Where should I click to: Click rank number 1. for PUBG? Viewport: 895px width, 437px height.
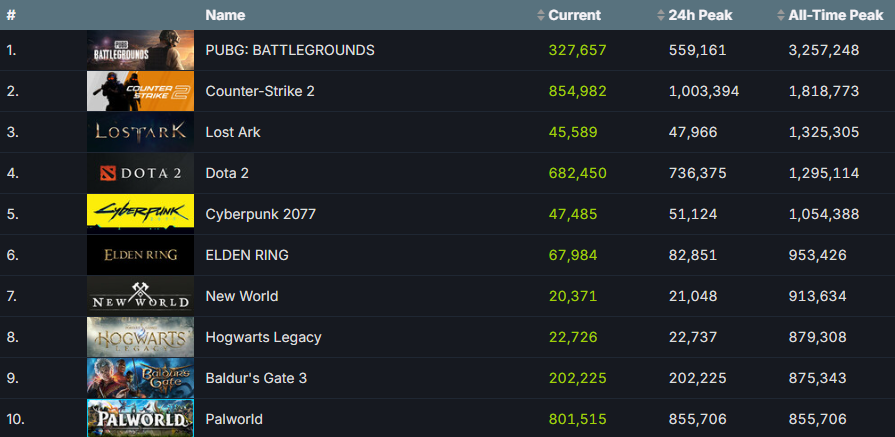pos(12,50)
